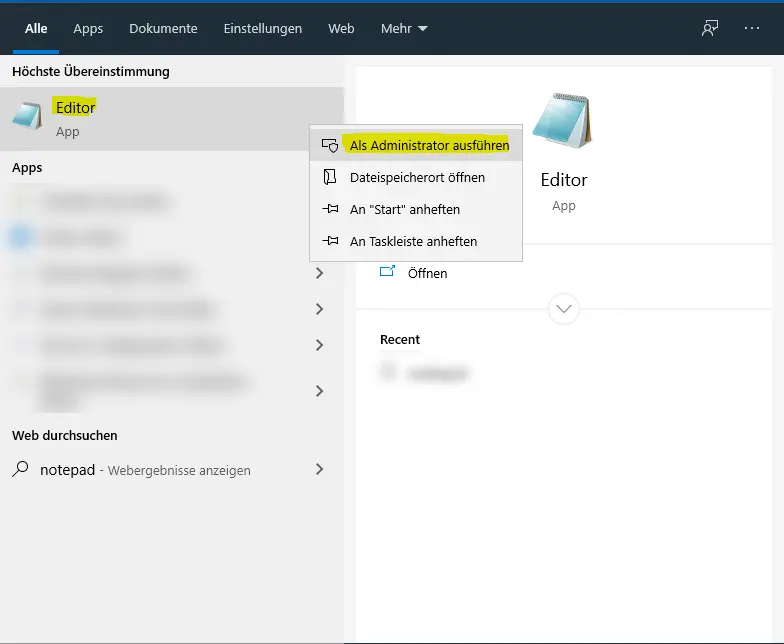Viewport: 784px width, 644px height.
Task: Select An "Start" anheften in the context menu
Action: [x=404, y=210]
